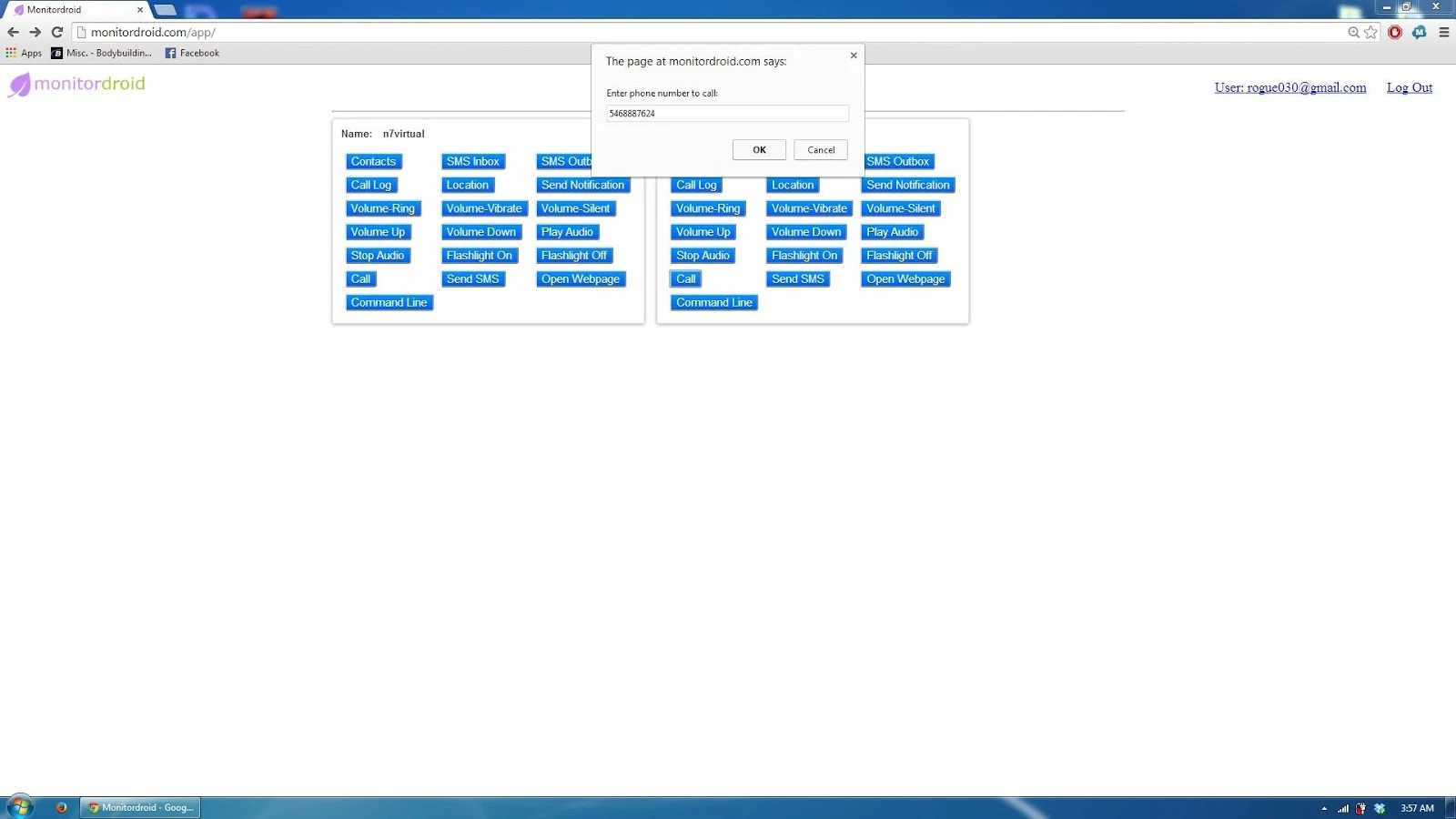Click Volume Down in the n7virtual panel
Viewport: 1456px width, 819px height.
(480, 233)
